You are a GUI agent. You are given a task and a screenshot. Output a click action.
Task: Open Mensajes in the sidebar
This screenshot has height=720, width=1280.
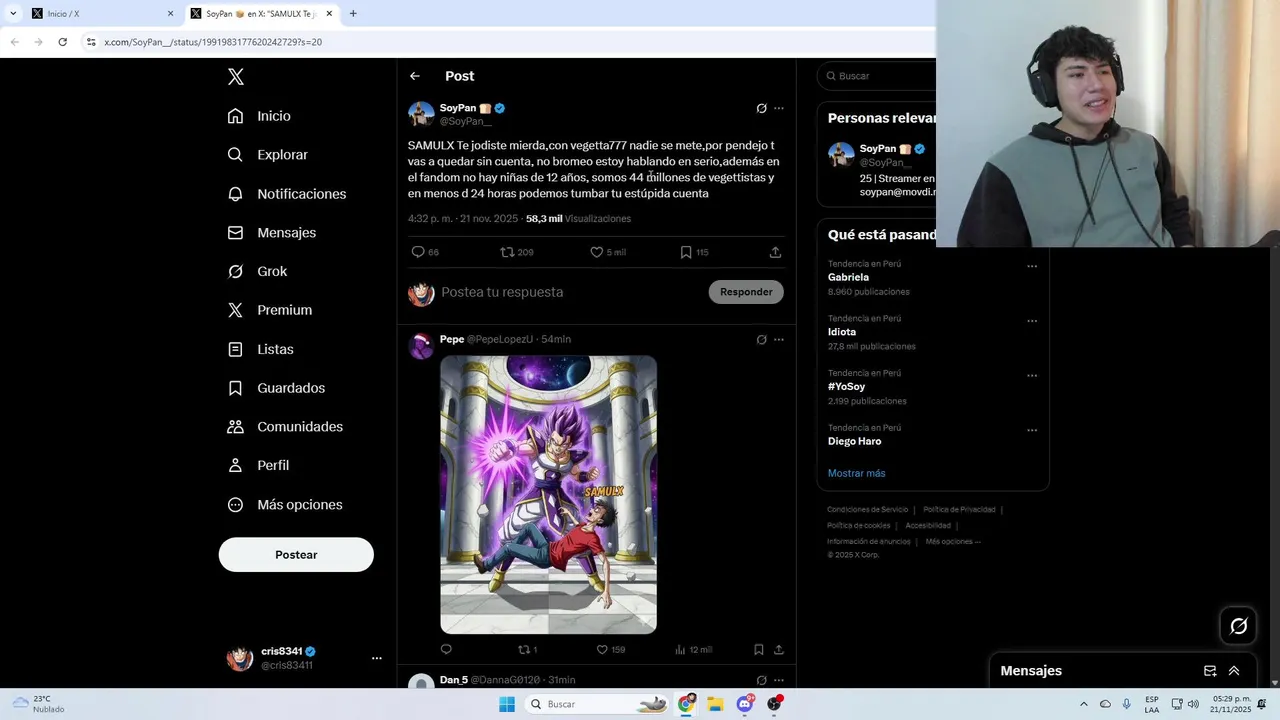pyautogui.click(x=271, y=232)
